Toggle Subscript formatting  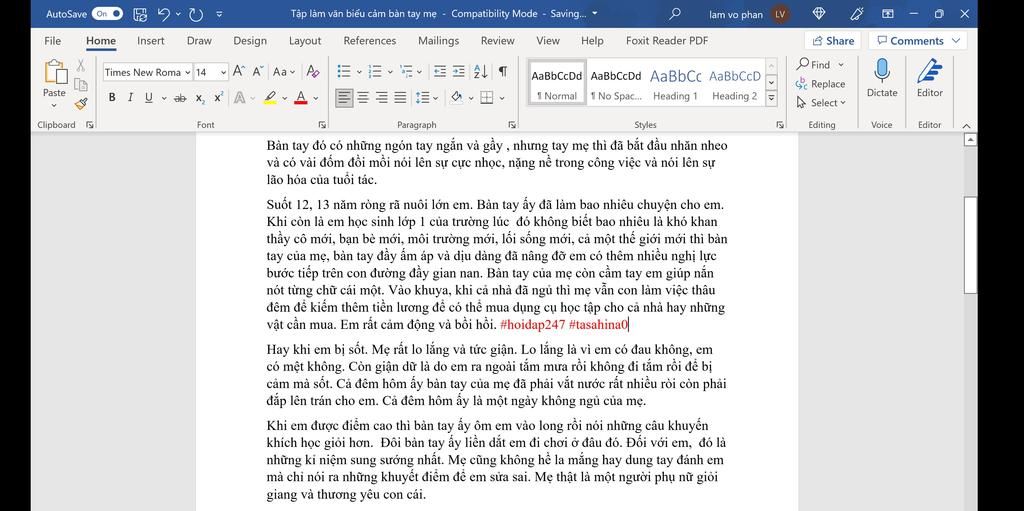click(x=200, y=98)
